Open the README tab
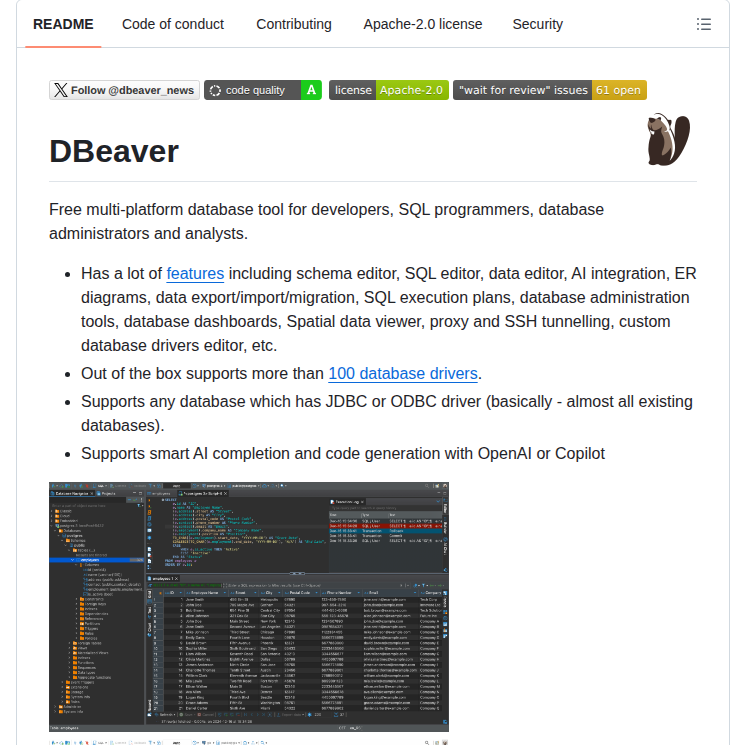 63,24
